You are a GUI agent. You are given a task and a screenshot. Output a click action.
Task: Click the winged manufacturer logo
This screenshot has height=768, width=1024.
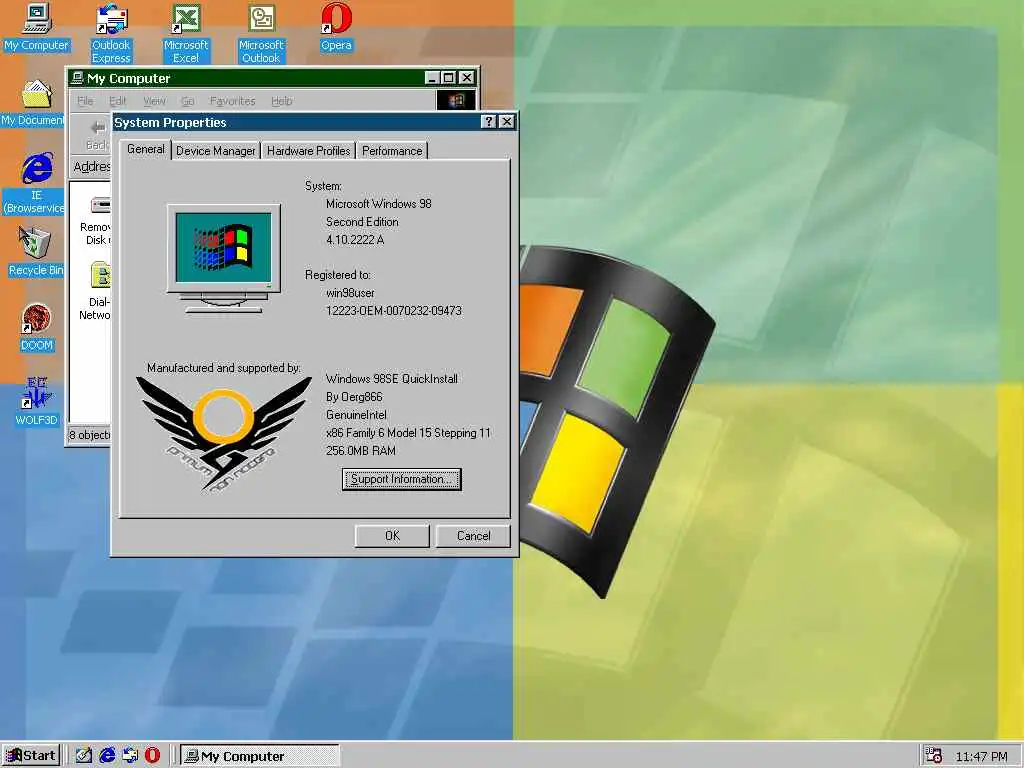coord(223,434)
